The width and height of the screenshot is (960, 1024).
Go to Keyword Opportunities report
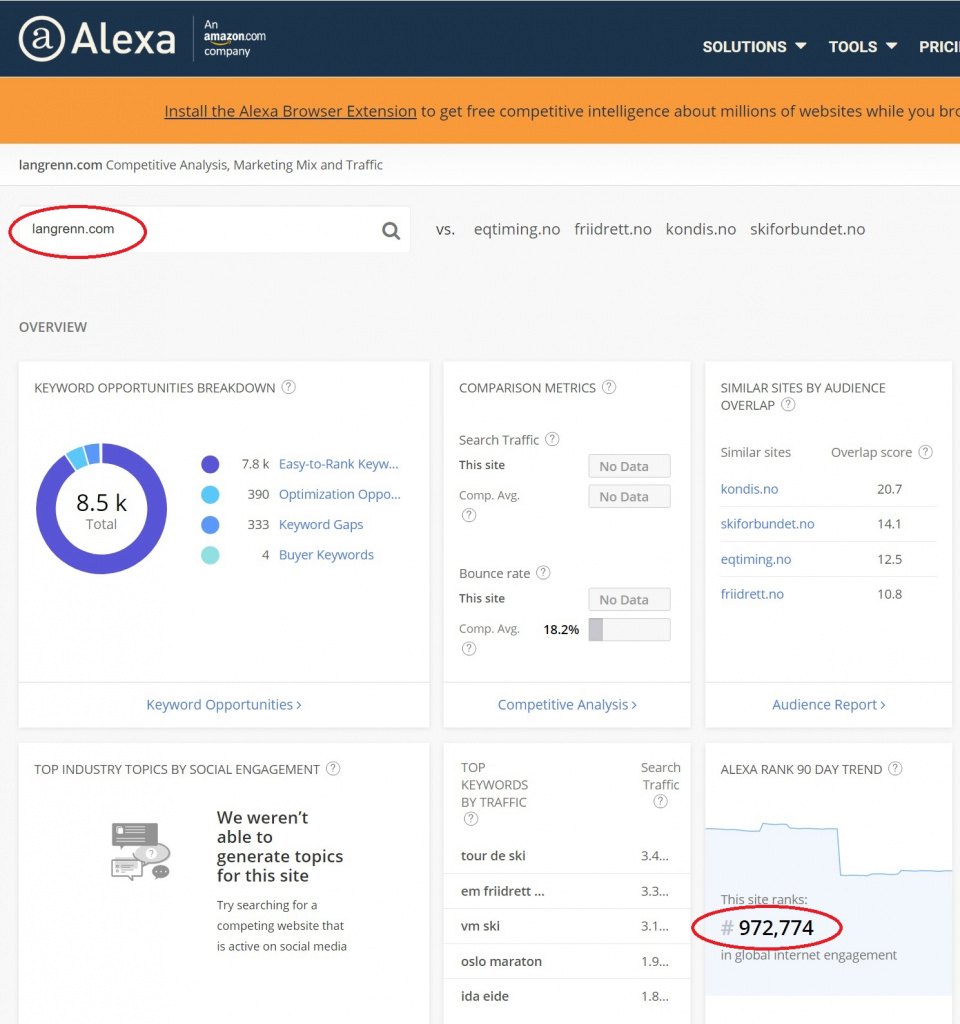pyautogui.click(x=224, y=705)
